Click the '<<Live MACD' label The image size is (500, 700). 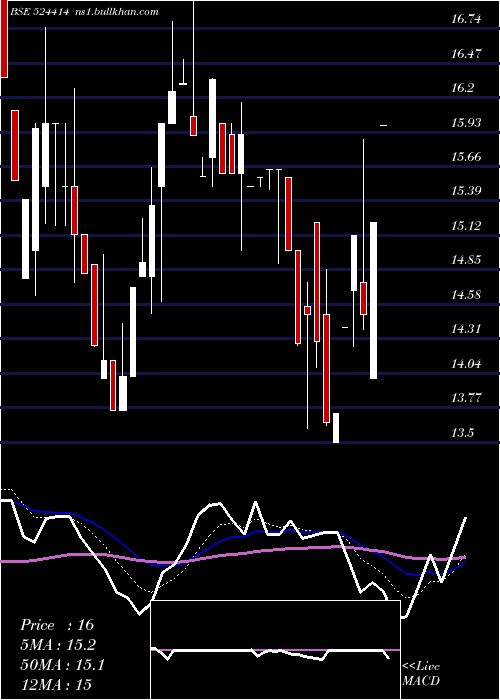(421, 674)
